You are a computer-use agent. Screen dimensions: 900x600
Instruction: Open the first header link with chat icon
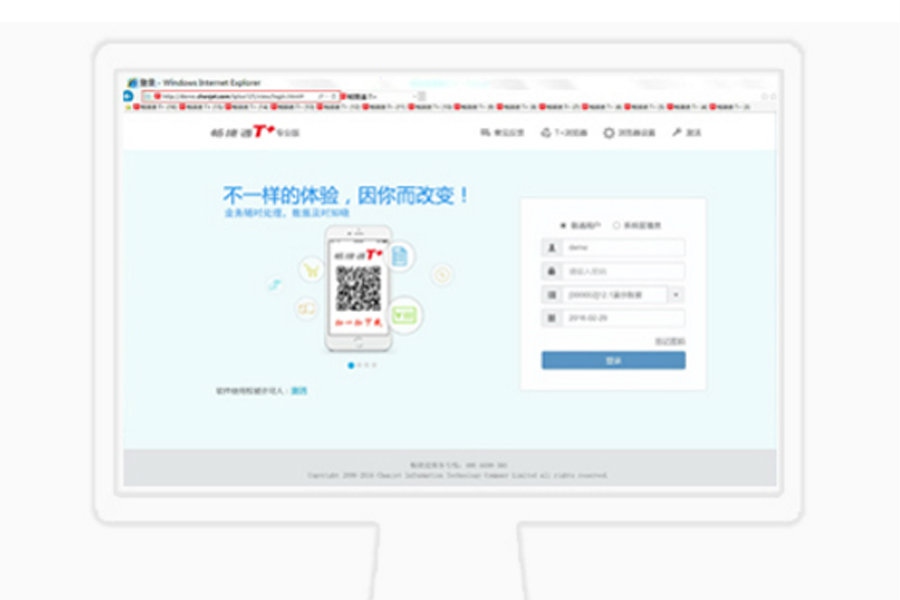502,133
